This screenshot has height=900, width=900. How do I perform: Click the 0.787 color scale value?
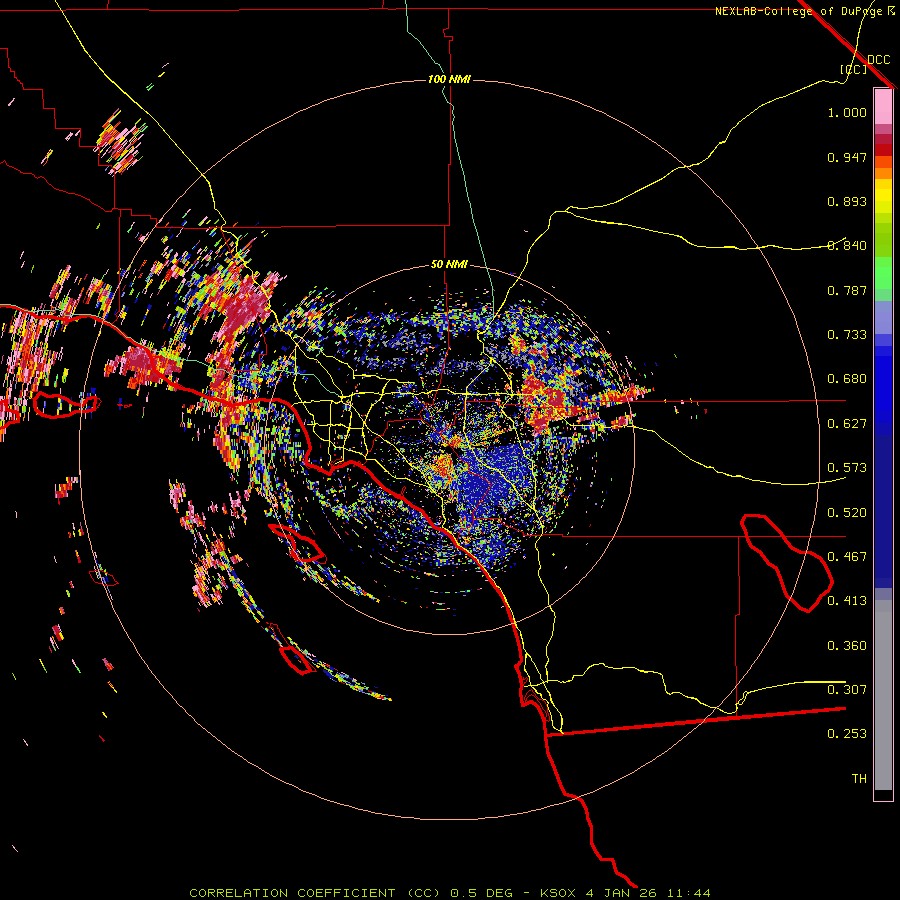[x=847, y=290]
